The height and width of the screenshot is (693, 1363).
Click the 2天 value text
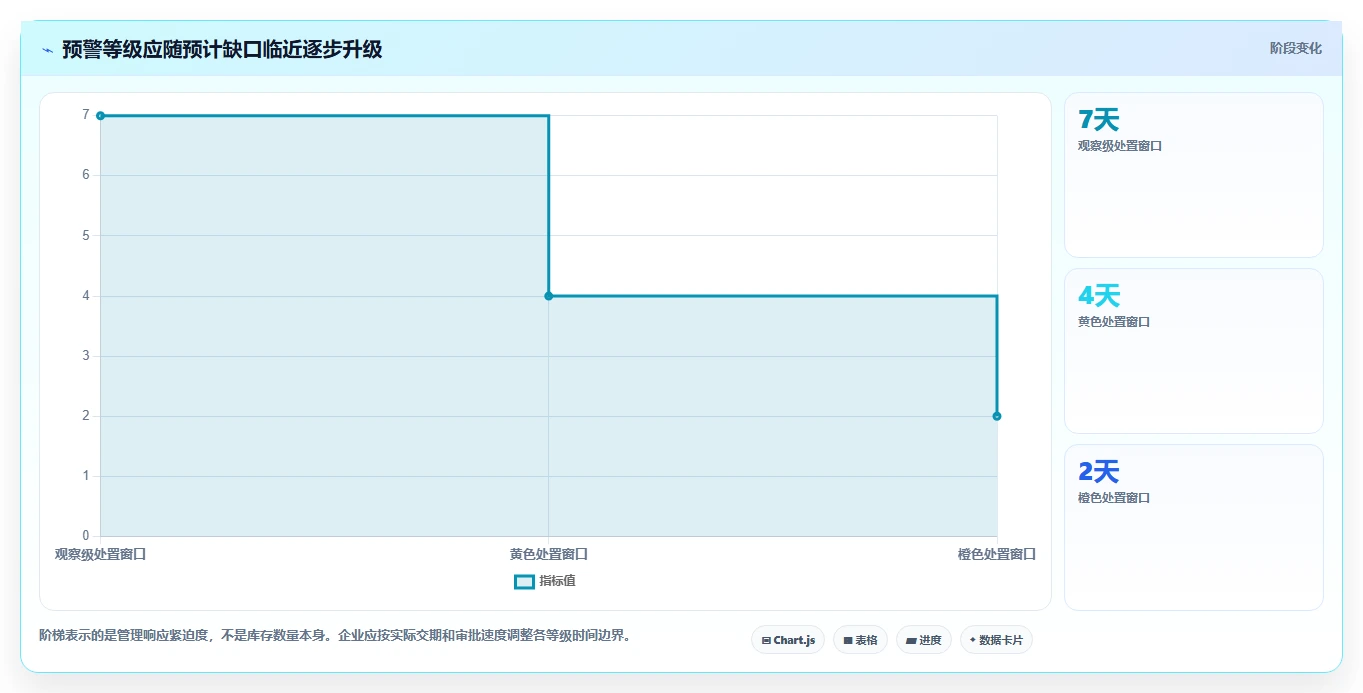(1099, 472)
